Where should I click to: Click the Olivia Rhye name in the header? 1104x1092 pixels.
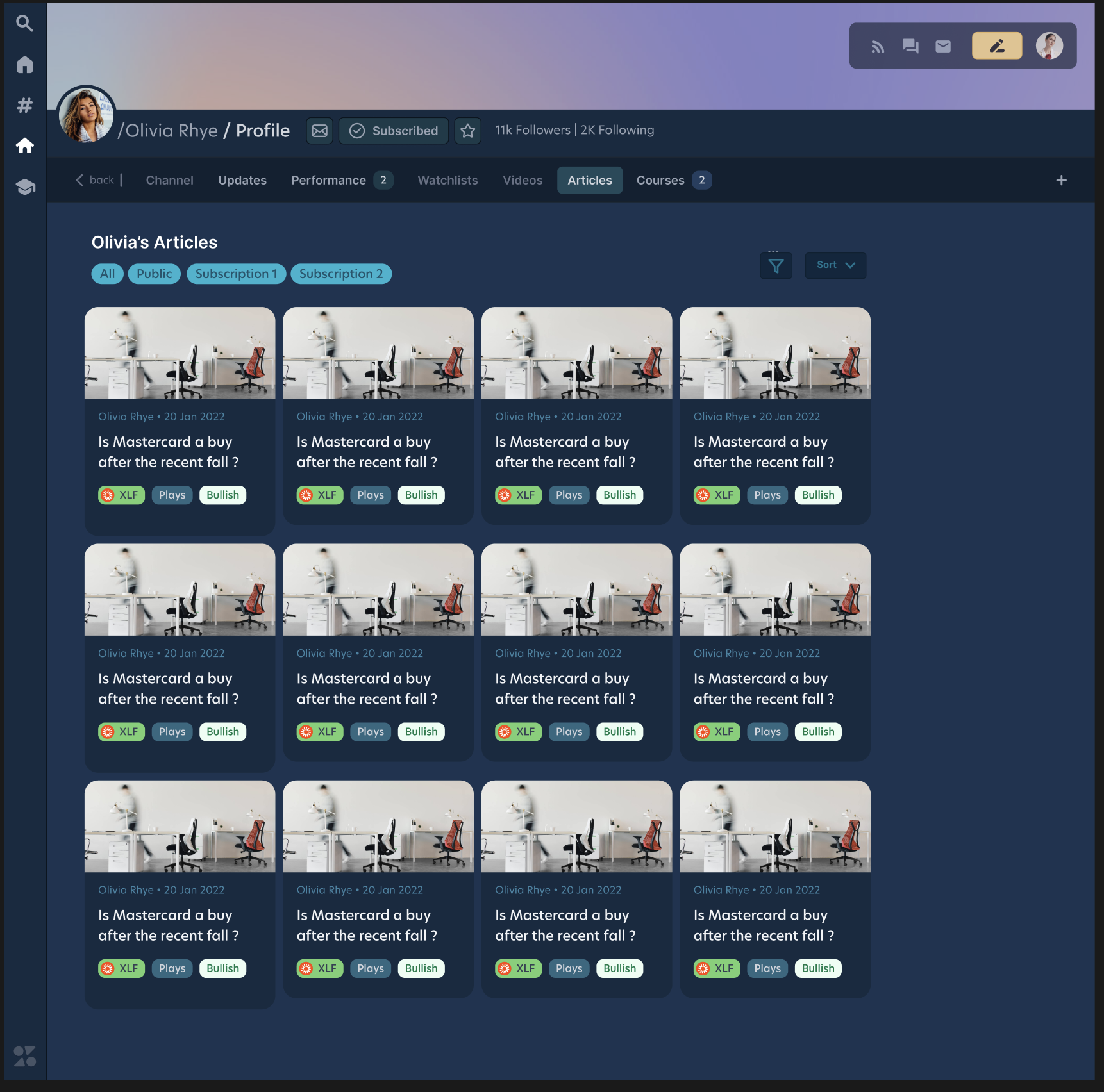(171, 131)
